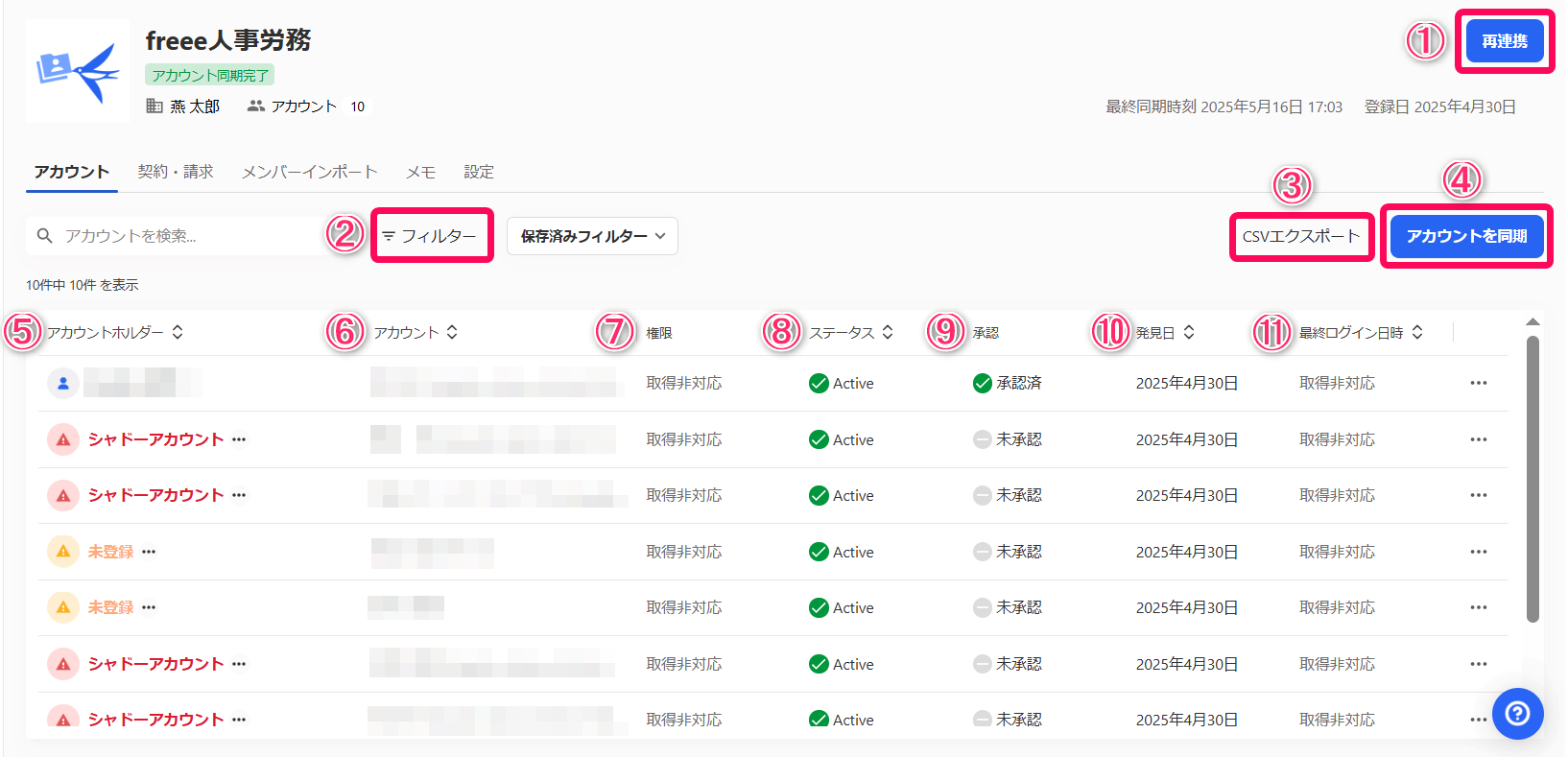Click the 承認 column header
This screenshot has height=757, width=1568.
pos(986,333)
